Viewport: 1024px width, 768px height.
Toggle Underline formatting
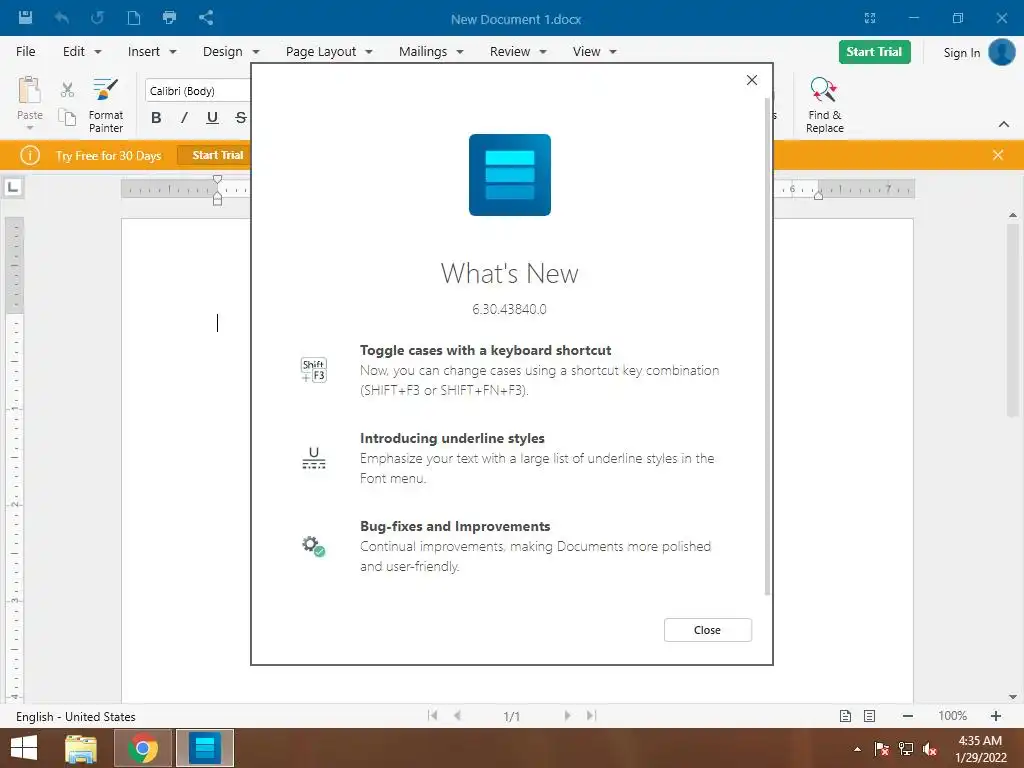(x=212, y=118)
